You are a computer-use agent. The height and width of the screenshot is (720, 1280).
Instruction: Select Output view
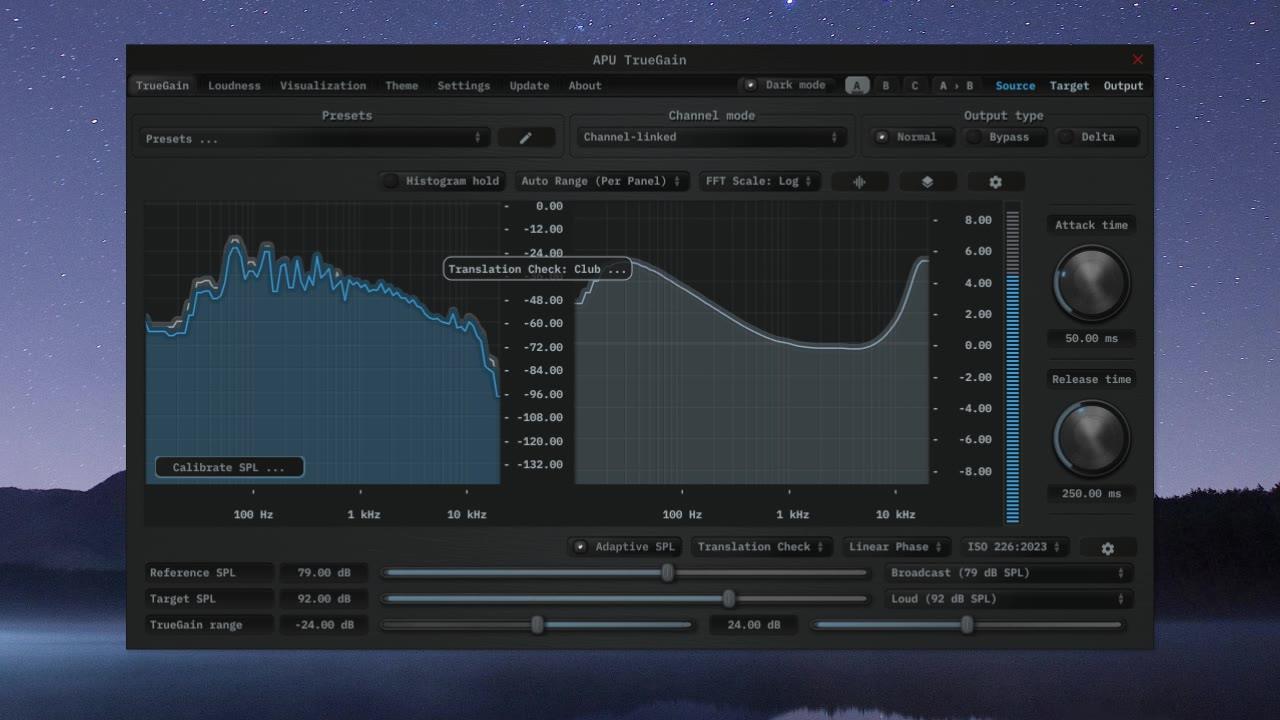click(1123, 86)
